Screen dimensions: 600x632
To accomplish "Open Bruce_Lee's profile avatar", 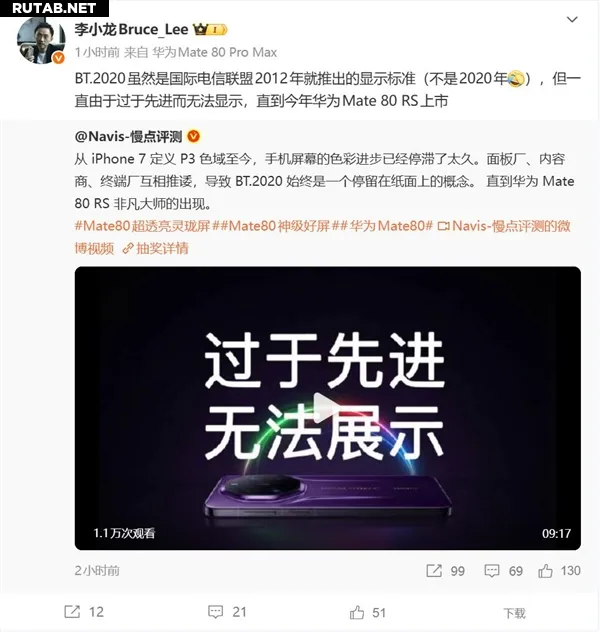I will point(40,40).
